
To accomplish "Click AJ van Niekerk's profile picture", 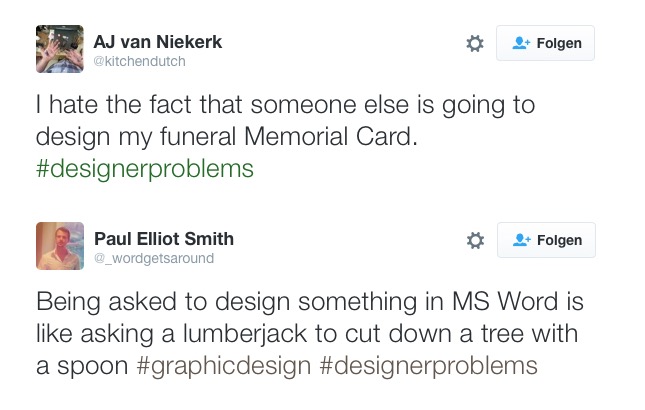I will 59,49.
